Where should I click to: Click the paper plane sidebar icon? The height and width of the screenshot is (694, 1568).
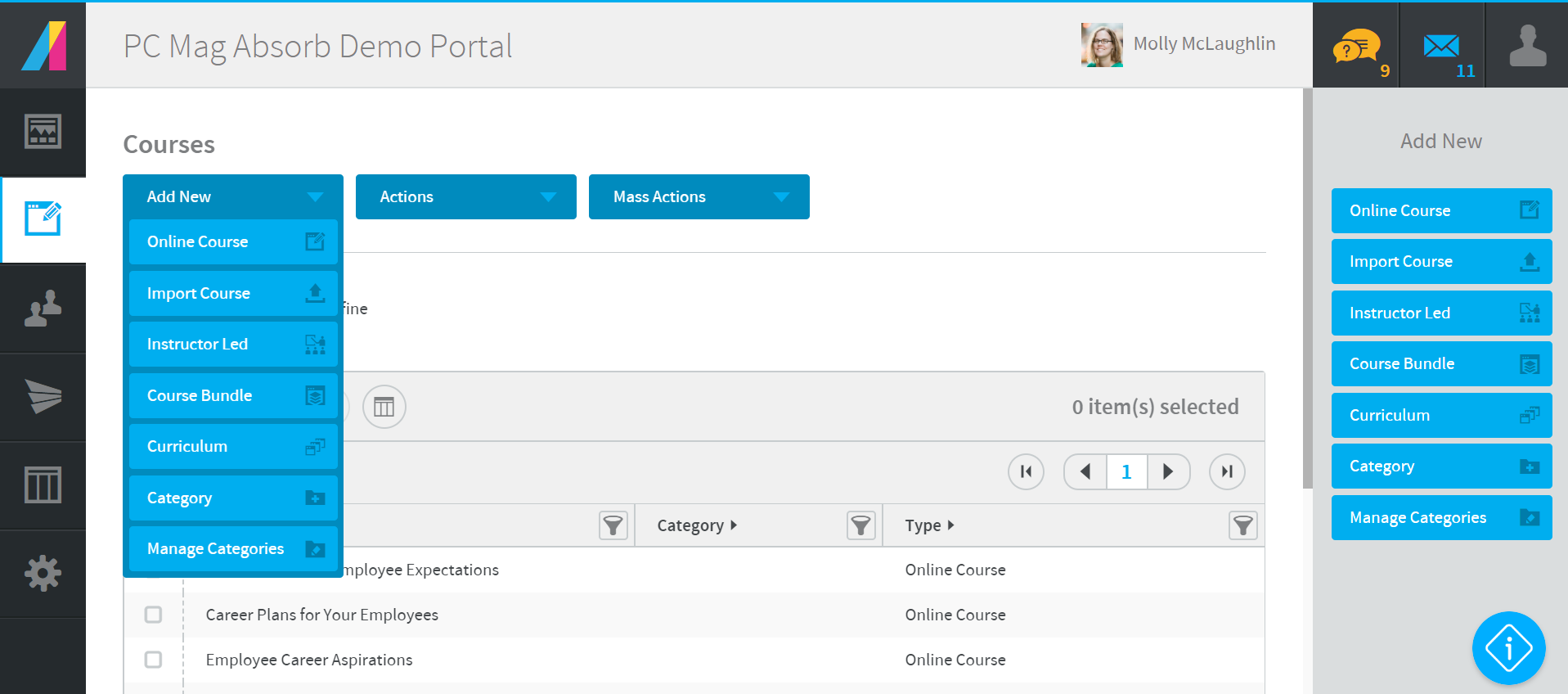pos(43,397)
